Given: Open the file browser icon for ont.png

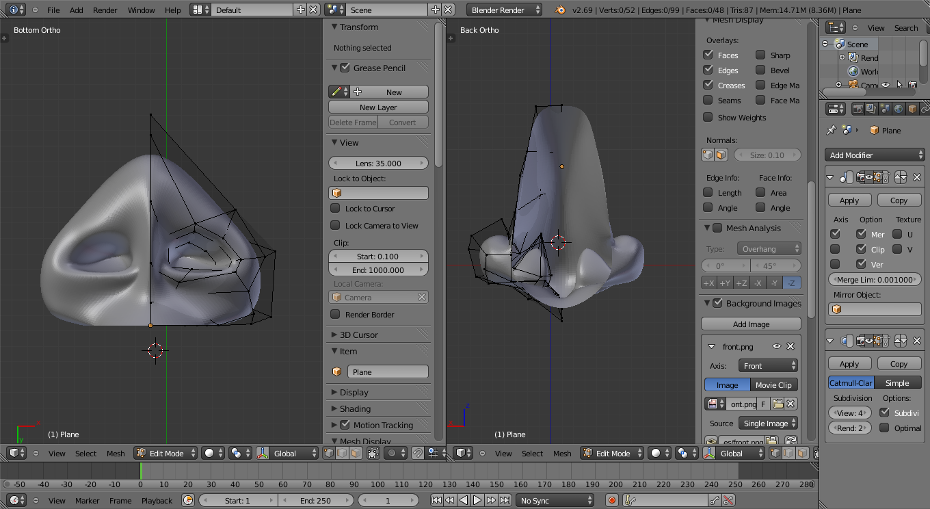Looking at the screenshot, I should coord(778,404).
